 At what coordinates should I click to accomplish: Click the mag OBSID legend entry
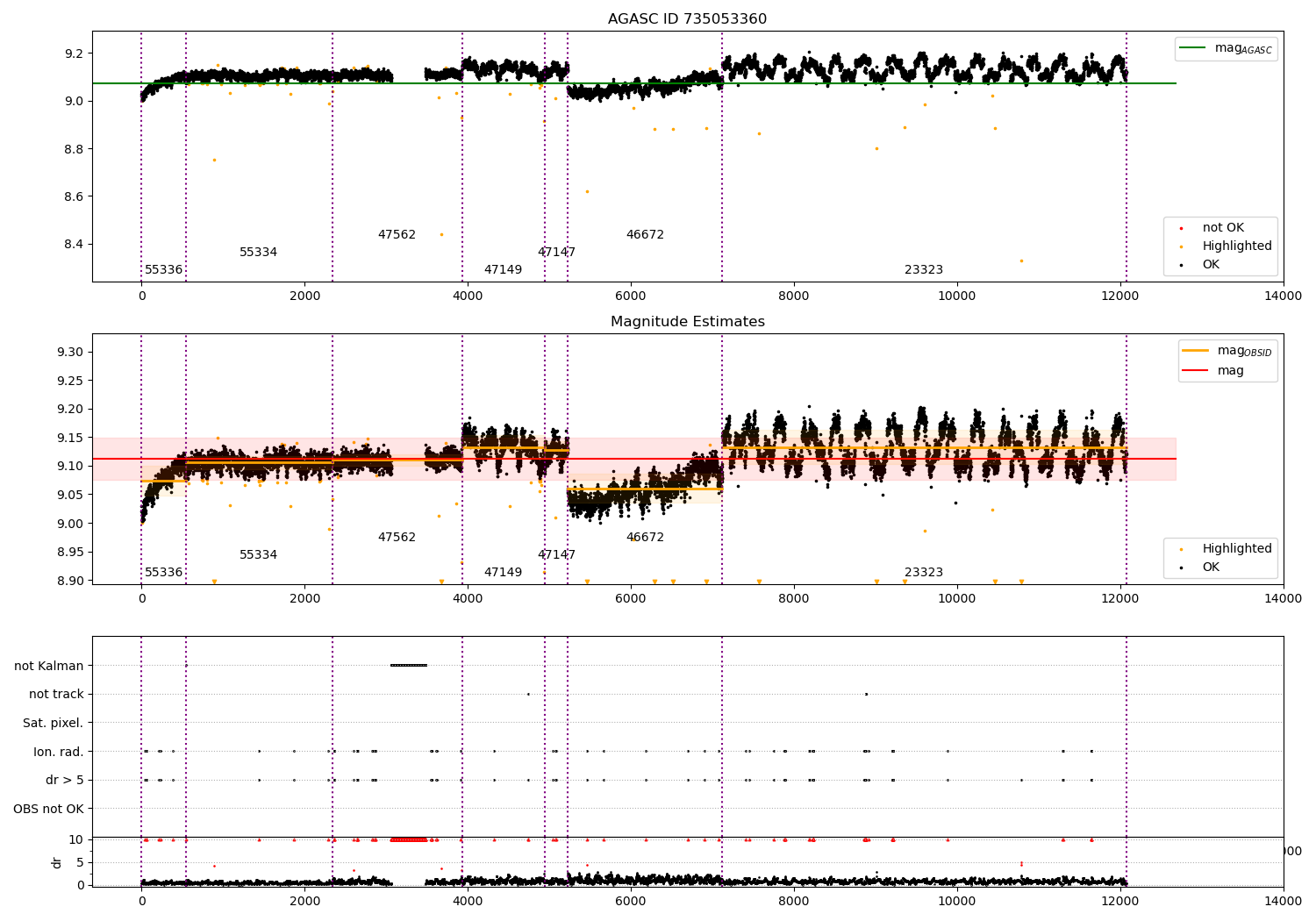coord(1227,351)
